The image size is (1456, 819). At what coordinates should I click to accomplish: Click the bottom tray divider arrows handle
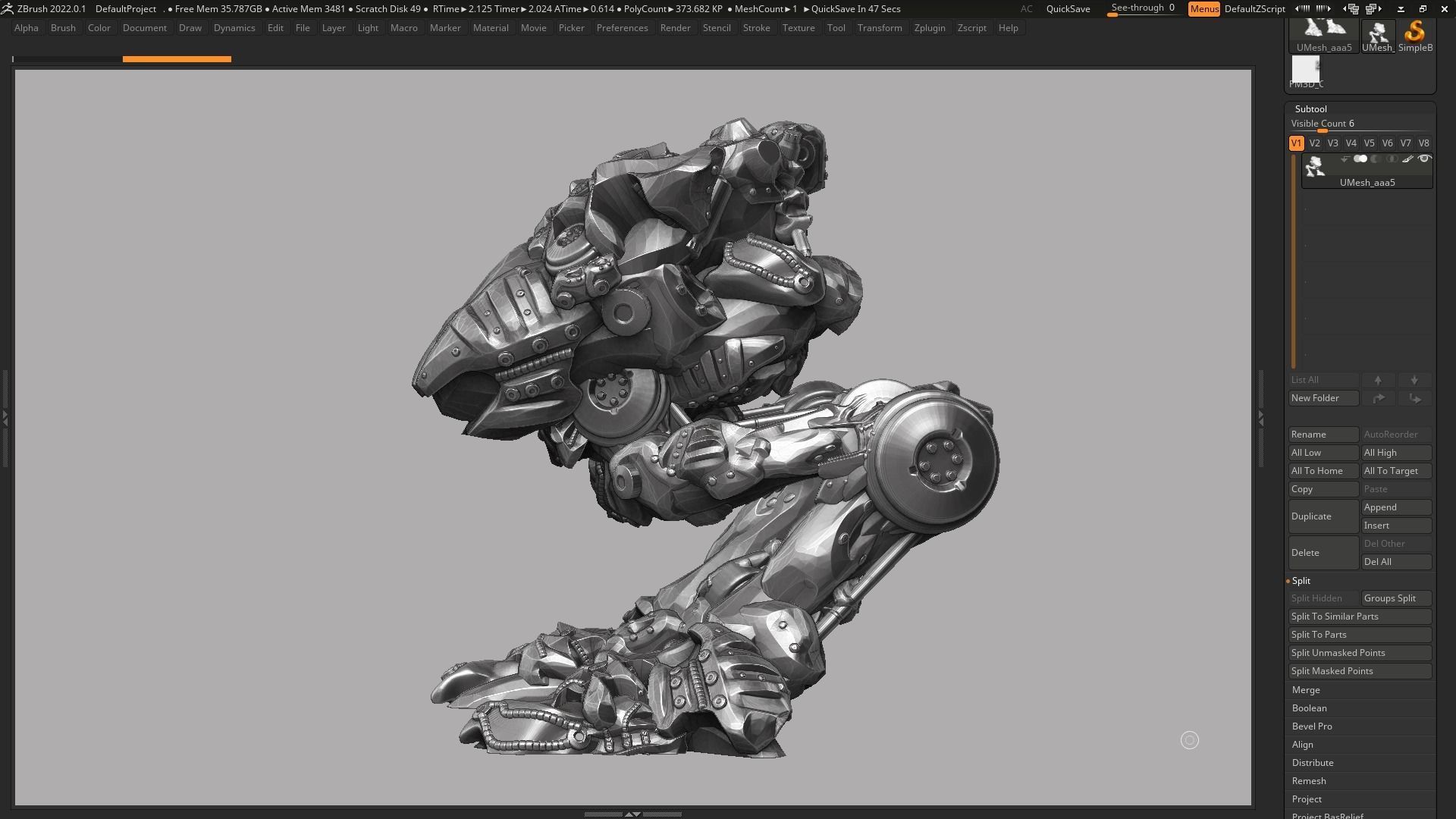632,814
